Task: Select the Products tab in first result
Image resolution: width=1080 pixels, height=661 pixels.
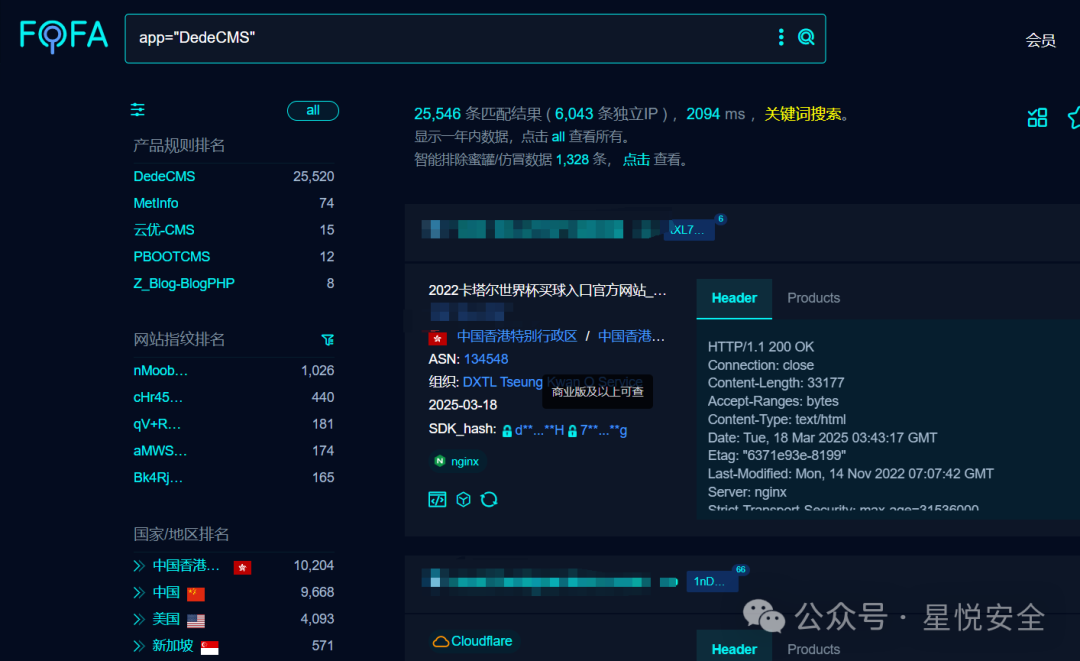Action: (813, 298)
